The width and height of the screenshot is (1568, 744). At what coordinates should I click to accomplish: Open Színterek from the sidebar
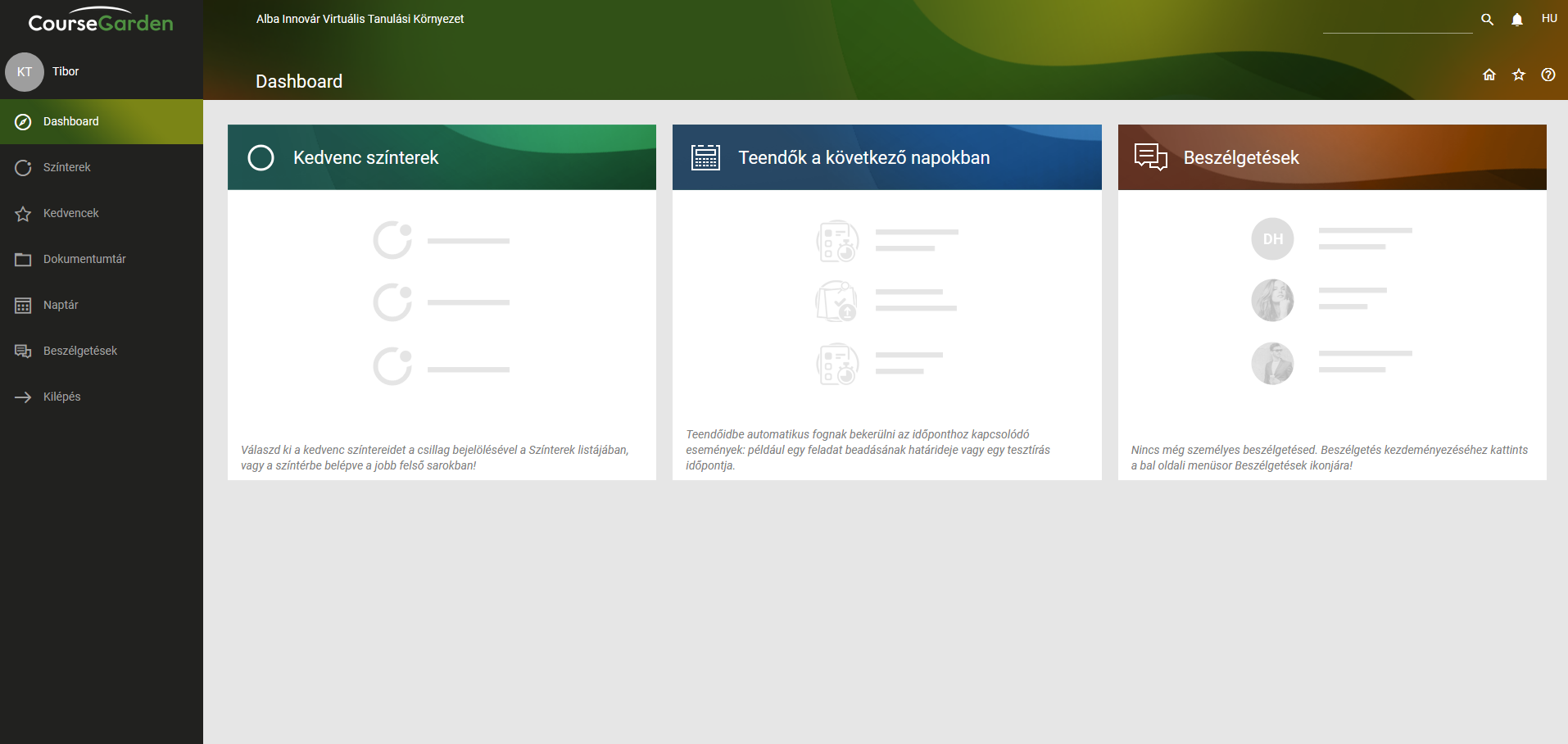point(66,167)
